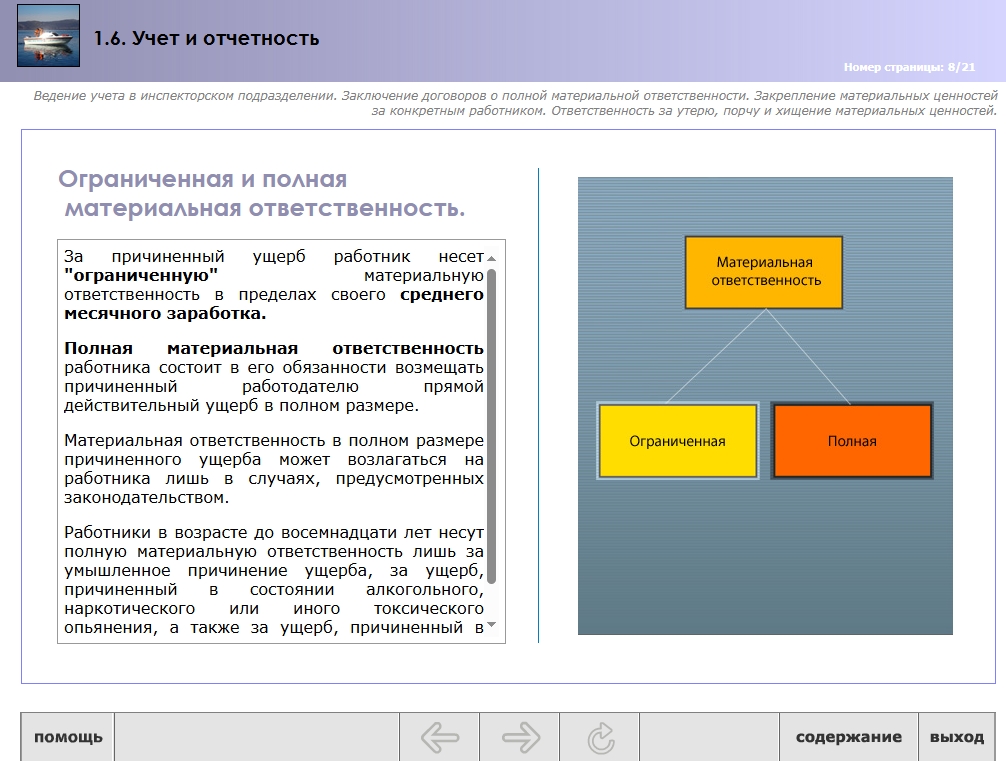Viewport: 1006px width, 761px height.
Task: Click the heading 1.6. Учет и отчетность
Action: [207, 38]
